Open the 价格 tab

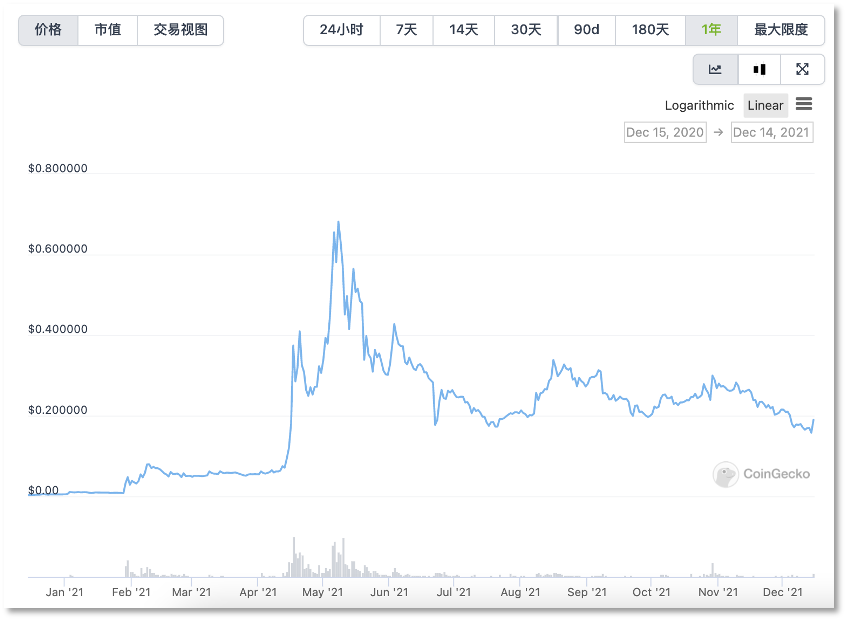[x=48, y=30]
